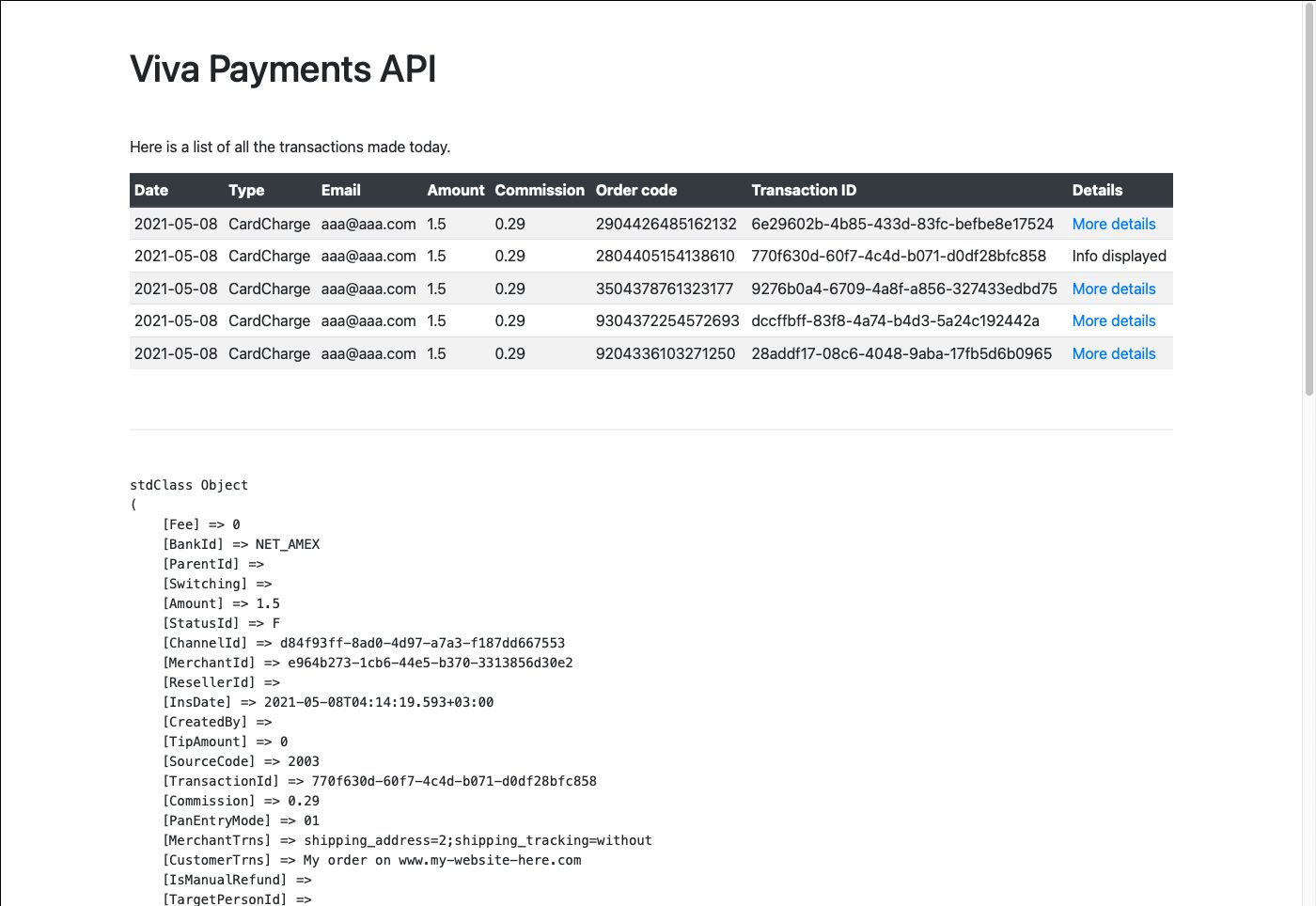Click the vertical page scrollbar thumb
This screenshot has height=906, width=1316.
[1308, 199]
